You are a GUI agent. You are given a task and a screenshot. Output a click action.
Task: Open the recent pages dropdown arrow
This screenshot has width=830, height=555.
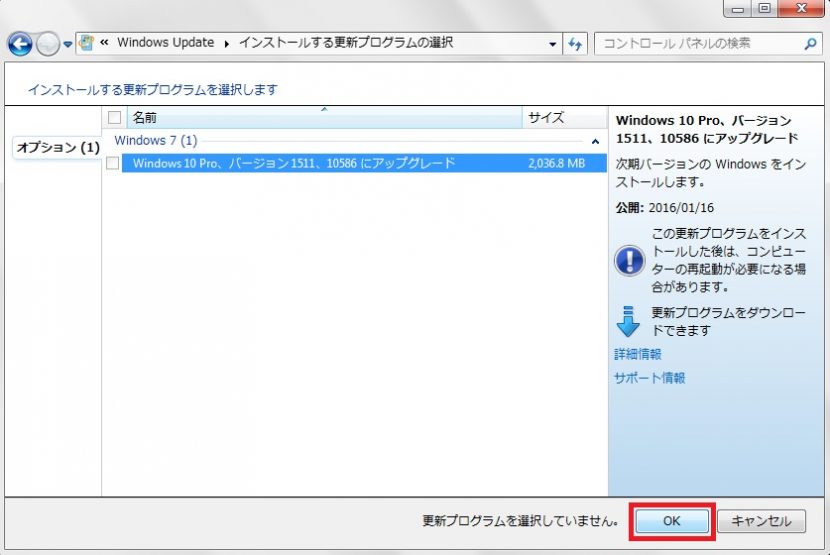(x=68, y=44)
